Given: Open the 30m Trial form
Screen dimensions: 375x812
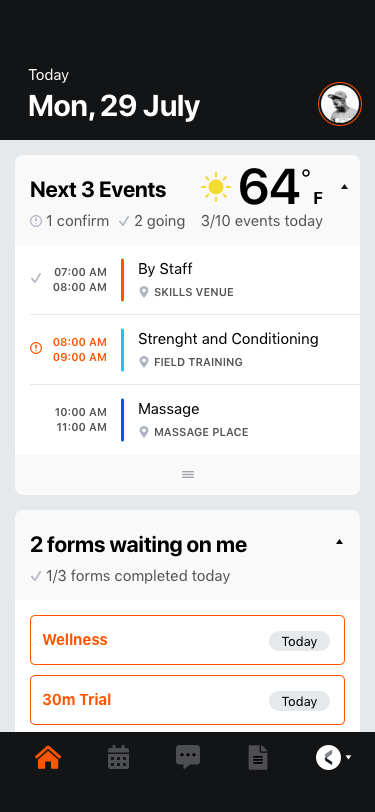Looking at the screenshot, I should click(x=188, y=700).
